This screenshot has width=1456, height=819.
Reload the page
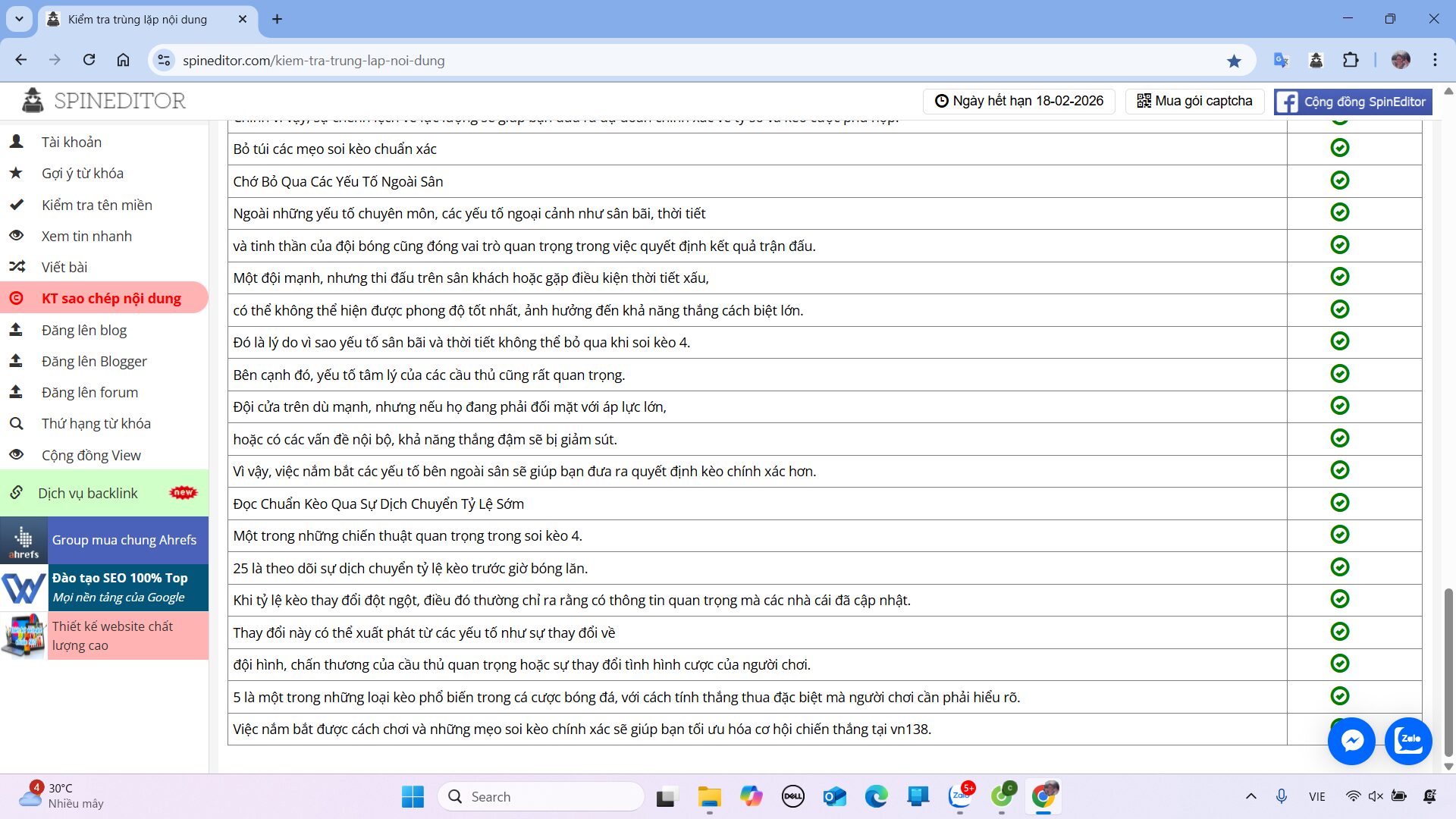click(x=89, y=61)
